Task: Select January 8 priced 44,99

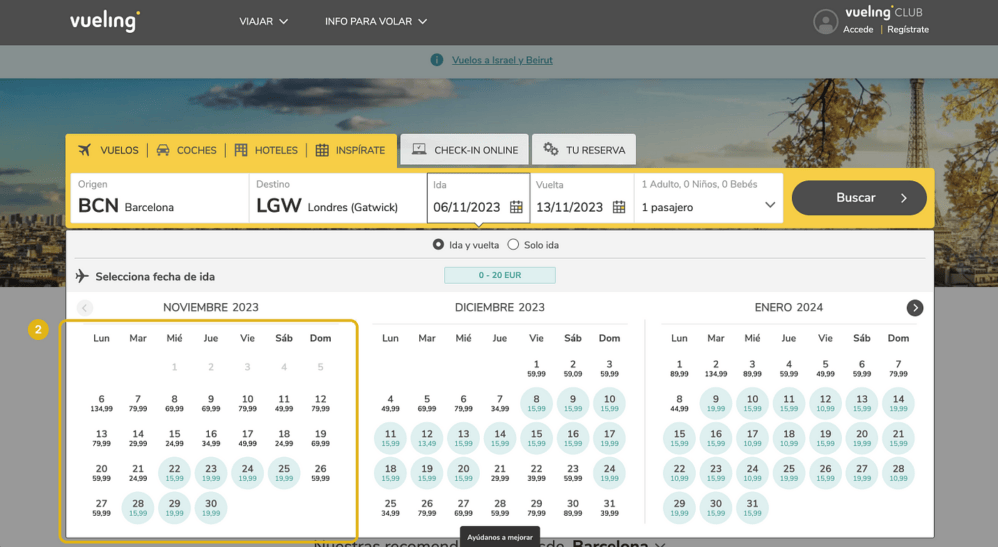Action: click(x=679, y=403)
